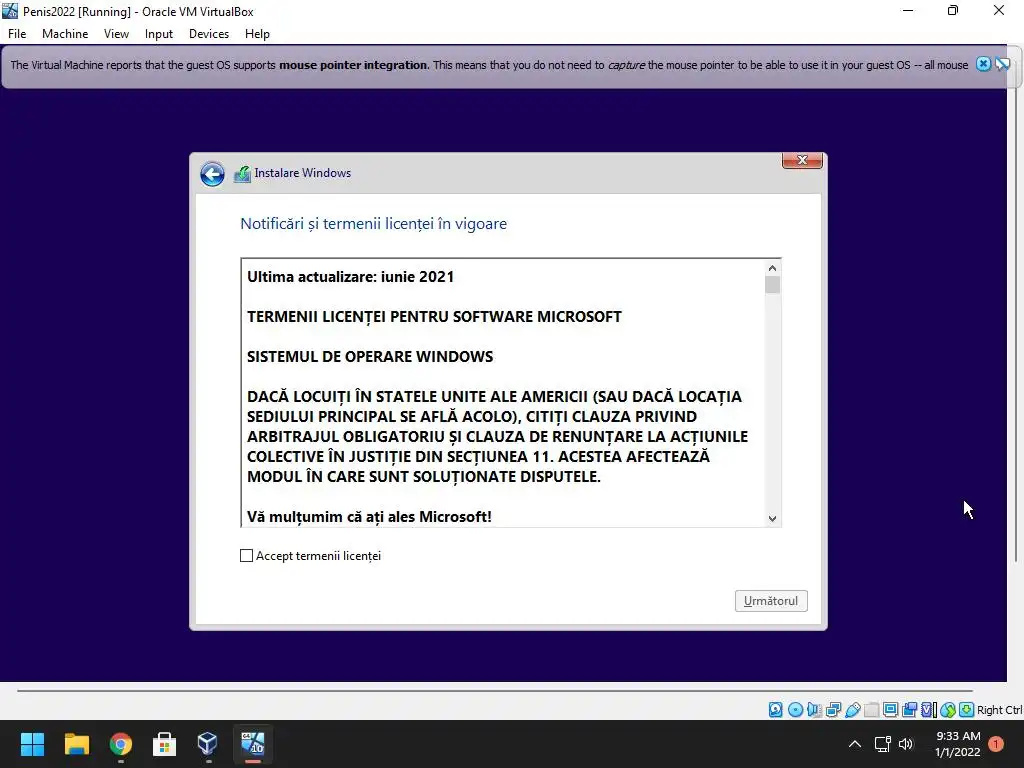Close the Instalare Windows dialog
Screen dimensions: 1024x768
tap(802, 160)
